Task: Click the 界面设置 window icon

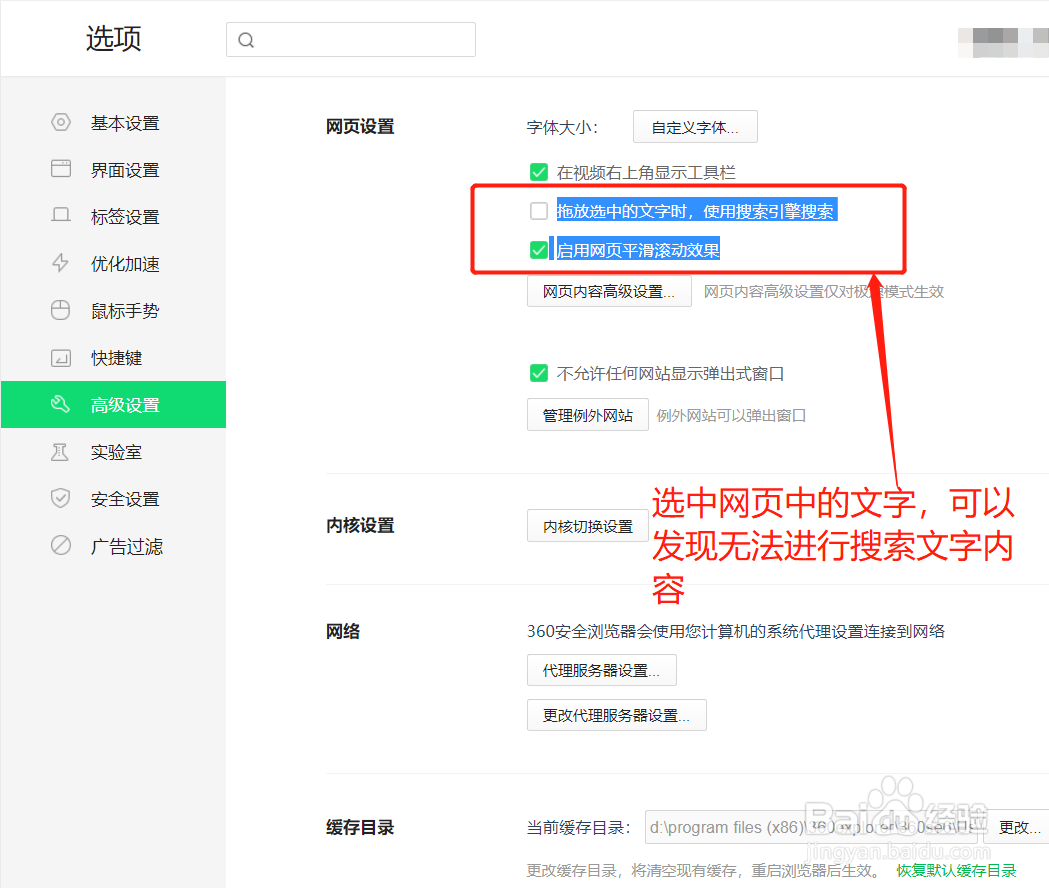Action: coord(61,169)
